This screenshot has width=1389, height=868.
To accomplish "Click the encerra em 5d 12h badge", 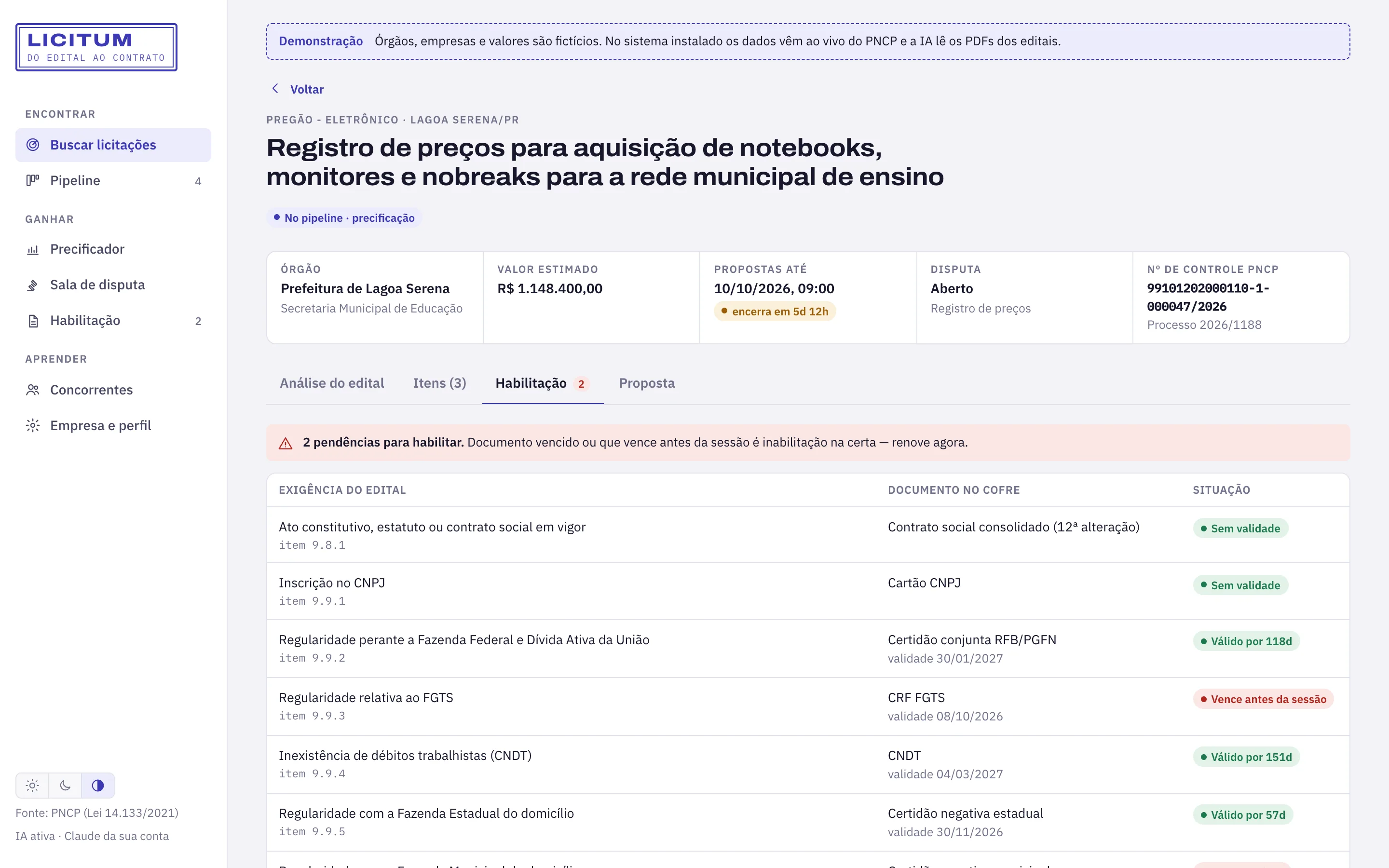I will coord(774,311).
